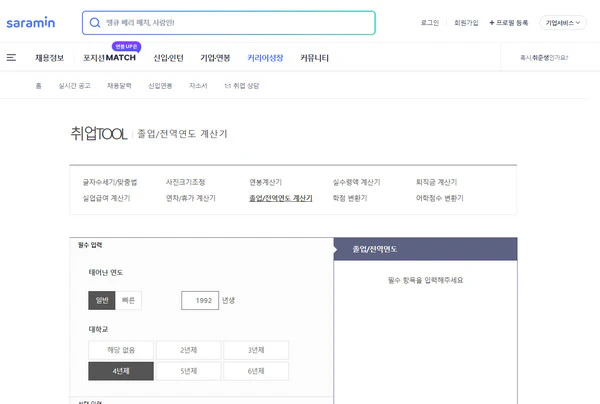Focus the main search box

pyautogui.click(x=235, y=22)
